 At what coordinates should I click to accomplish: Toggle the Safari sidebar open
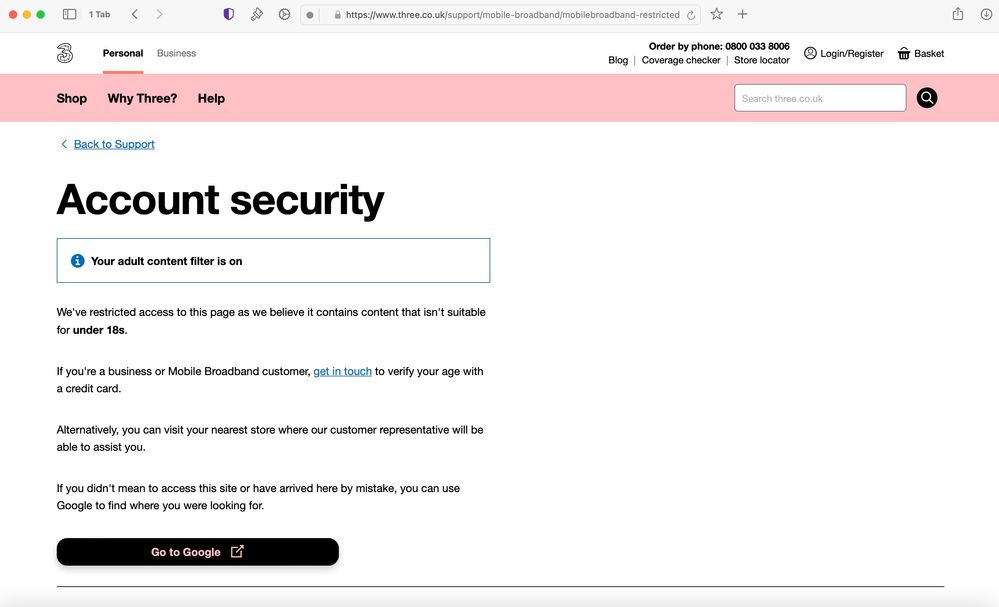(x=70, y=14)
